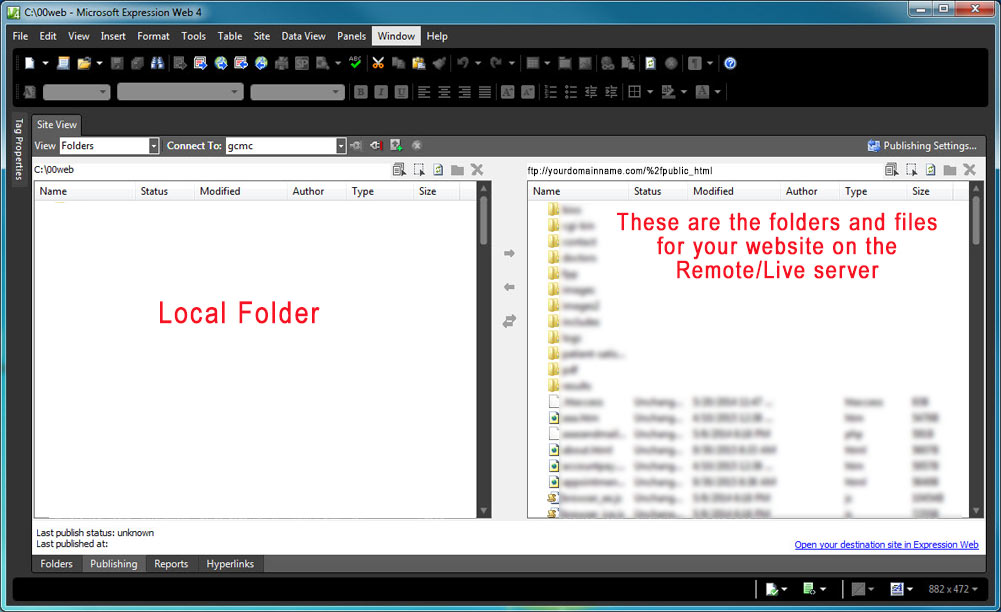Open the Borders dropdown arrow

coord(650,92)
